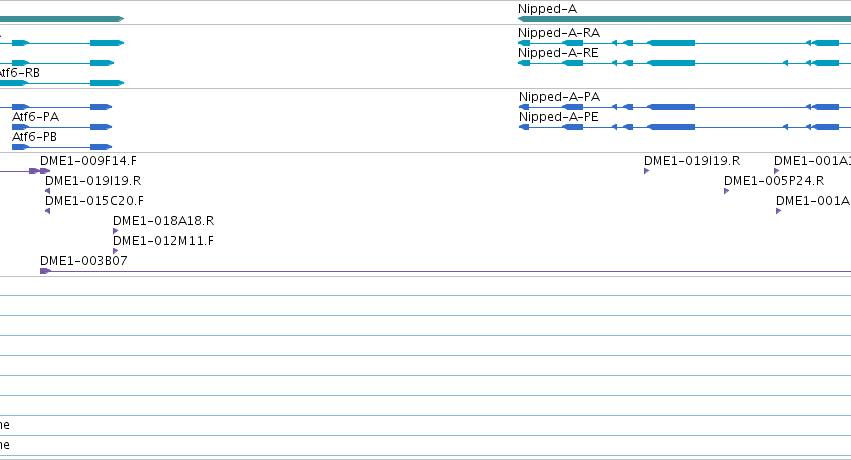
Task: Click the DME1-015C20.F label
Action: click(94, 201)
